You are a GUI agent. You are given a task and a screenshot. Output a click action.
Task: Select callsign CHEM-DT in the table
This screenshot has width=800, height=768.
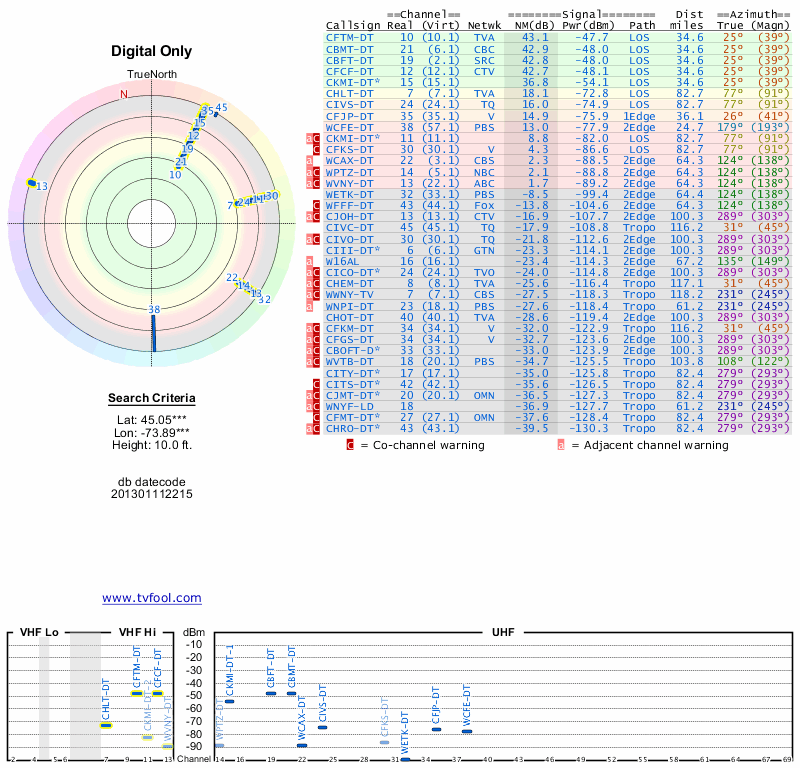349,284
